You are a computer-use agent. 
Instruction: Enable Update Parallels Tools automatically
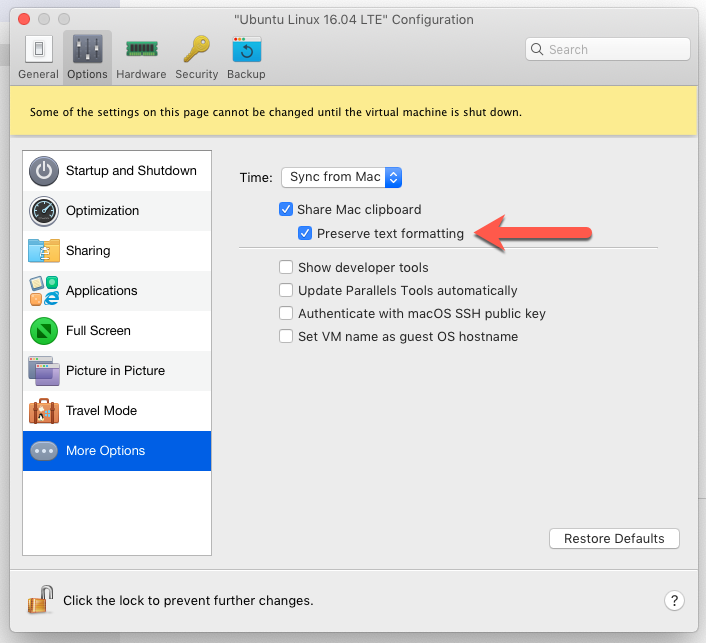[x=286, y=290]
